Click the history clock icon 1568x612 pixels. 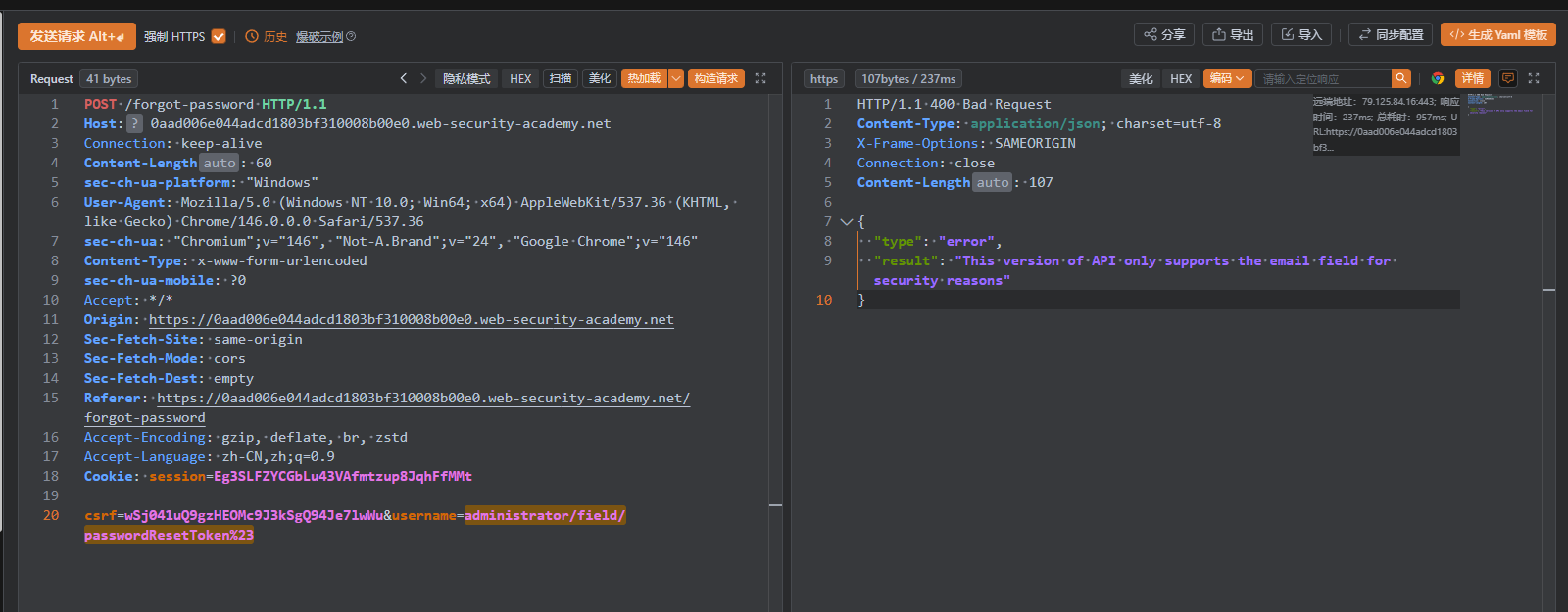(x=252, y=37)
